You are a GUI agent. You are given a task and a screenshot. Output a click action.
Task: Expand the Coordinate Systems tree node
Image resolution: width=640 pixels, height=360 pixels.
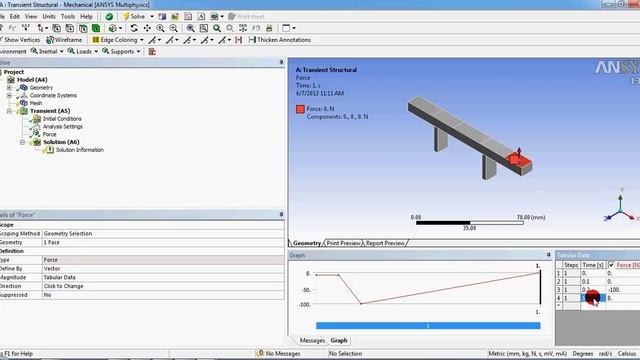(9, 96)
